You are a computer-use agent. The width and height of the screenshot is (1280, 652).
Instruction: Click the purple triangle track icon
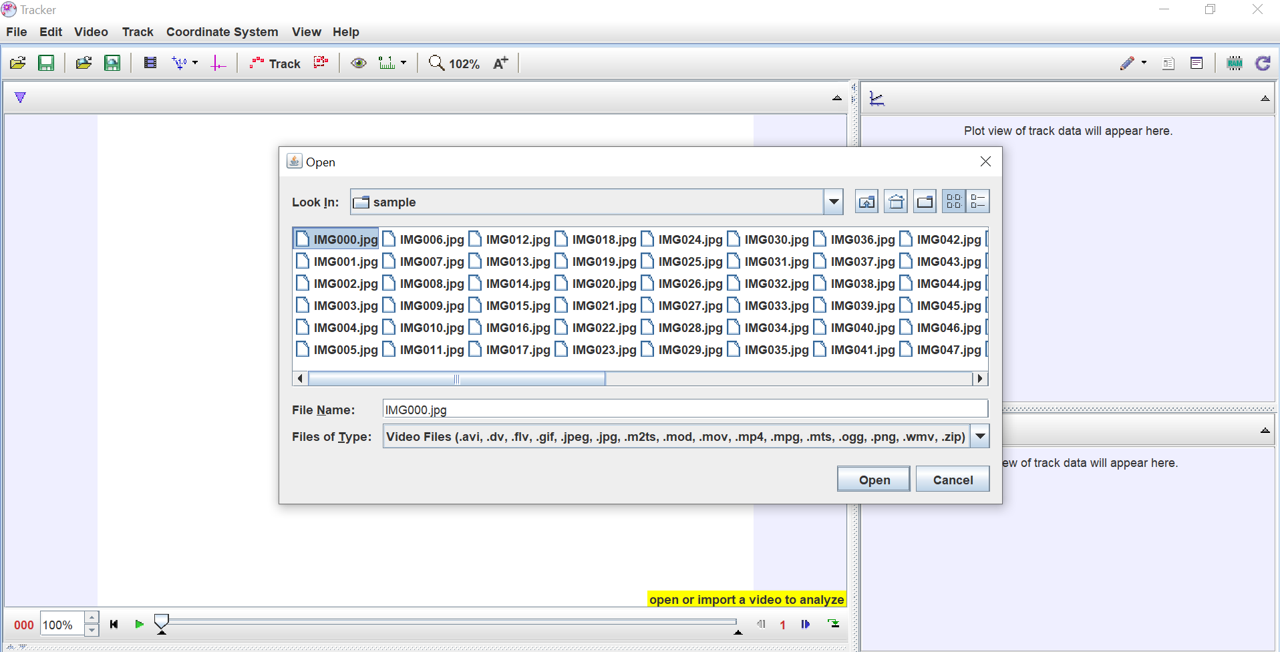pyautogui.click(x=20, y=98)
